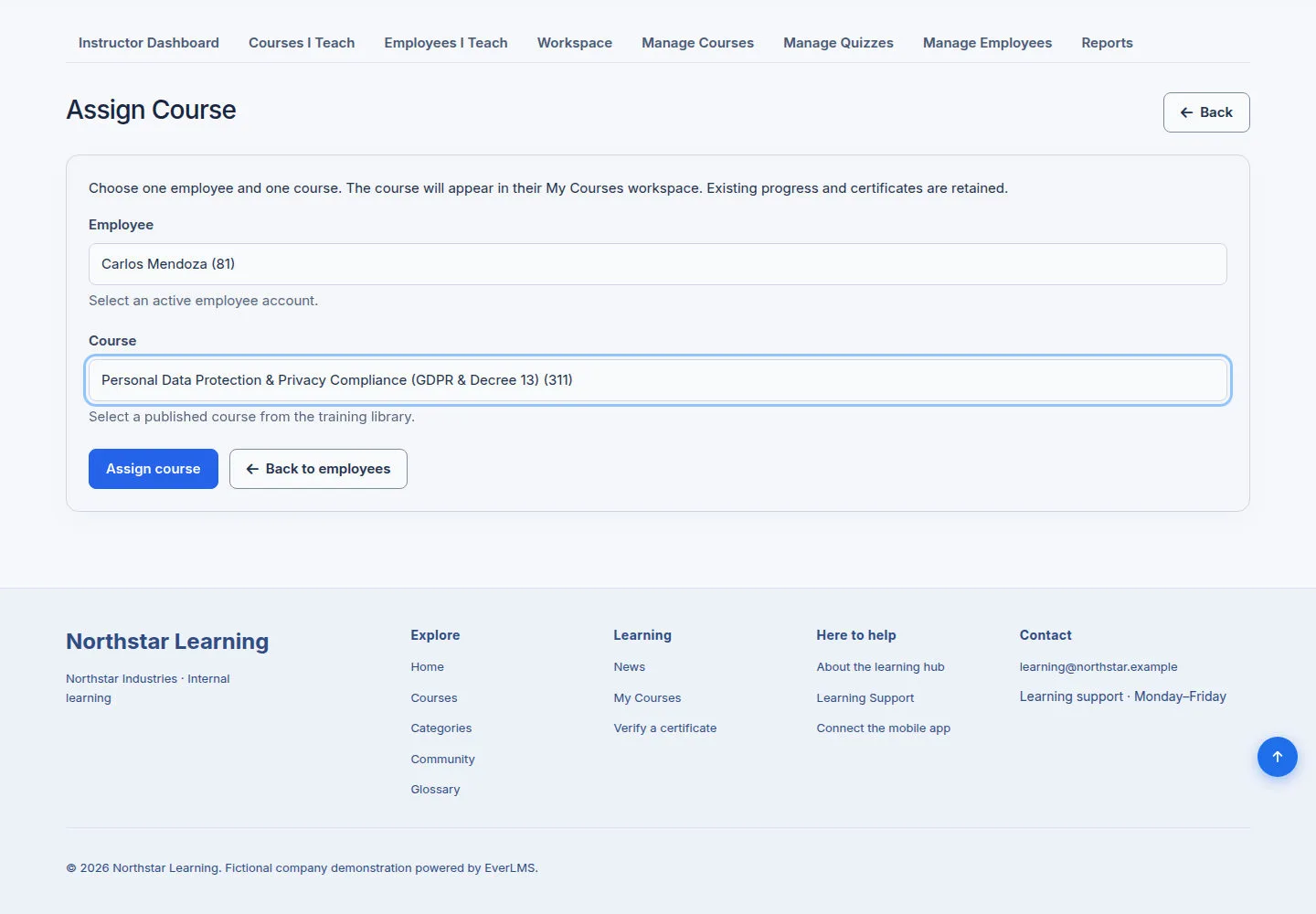
Task: Go to the Community link
Action: click(x=442, y=760)
